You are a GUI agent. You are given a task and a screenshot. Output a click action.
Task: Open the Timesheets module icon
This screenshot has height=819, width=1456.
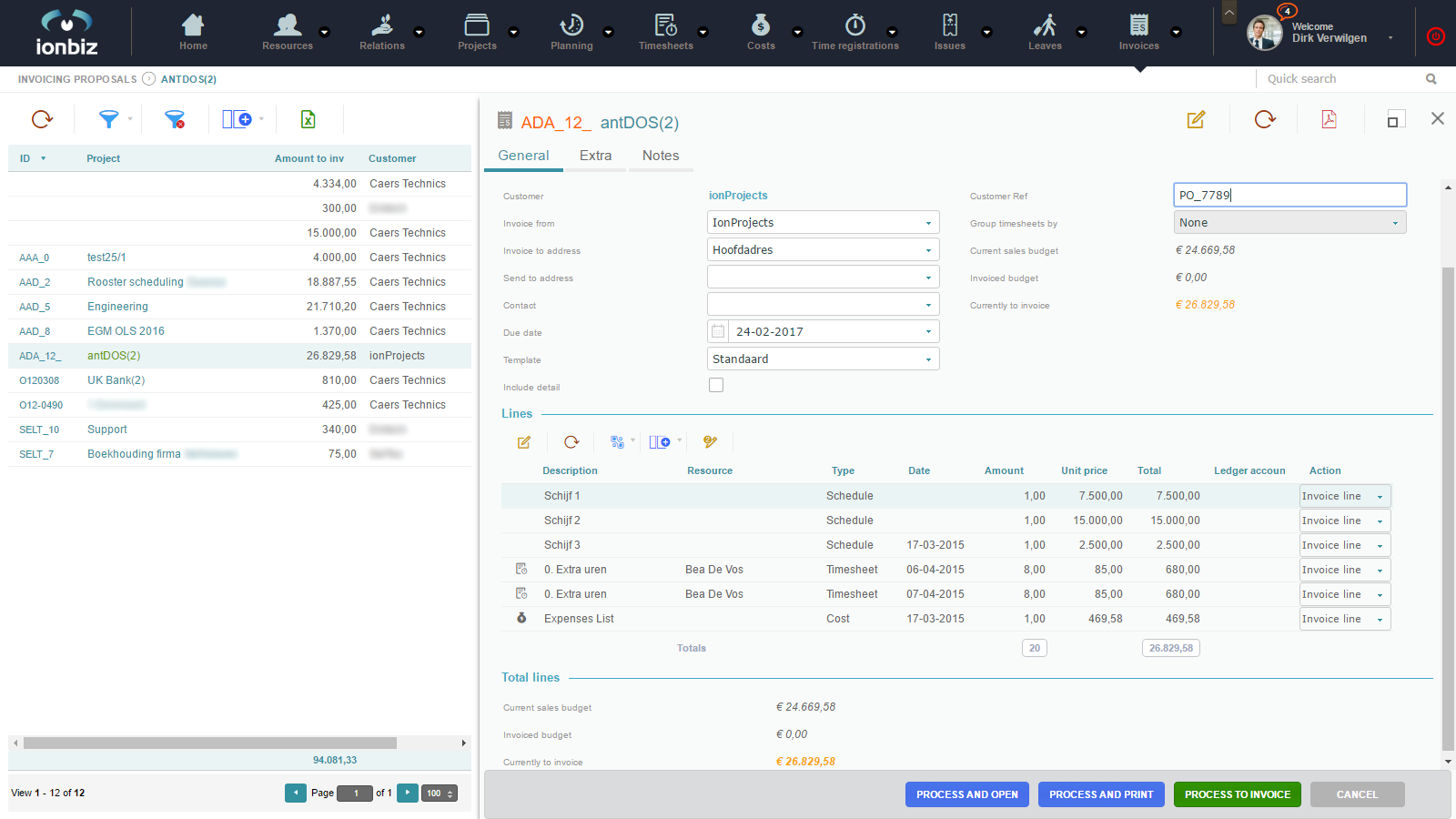coord(666,25)
